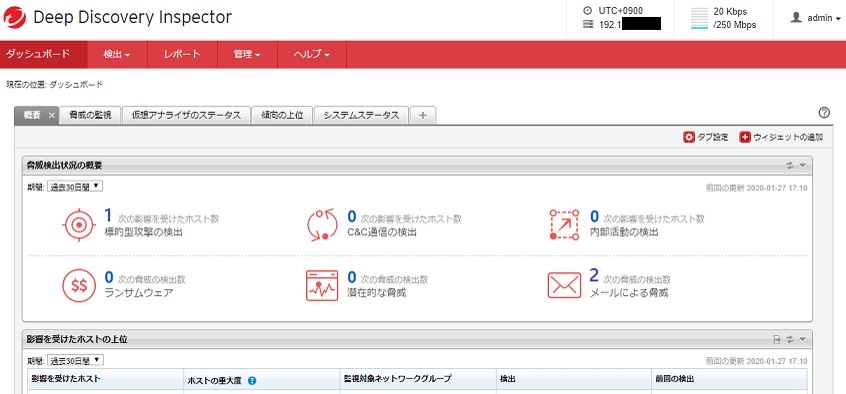This screenshot has height=394, width=846.
Task: Export the 影響を受けたホストの上位 widget data
Action: [777, 339]
